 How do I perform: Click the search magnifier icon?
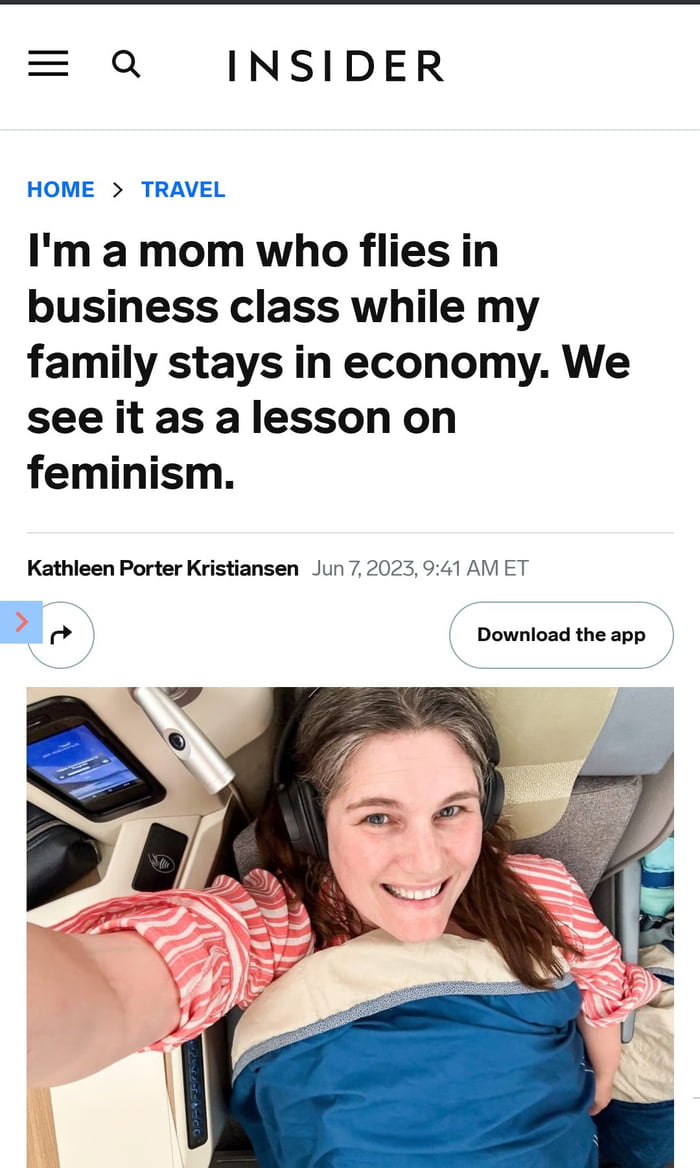(x=126, y=65)
